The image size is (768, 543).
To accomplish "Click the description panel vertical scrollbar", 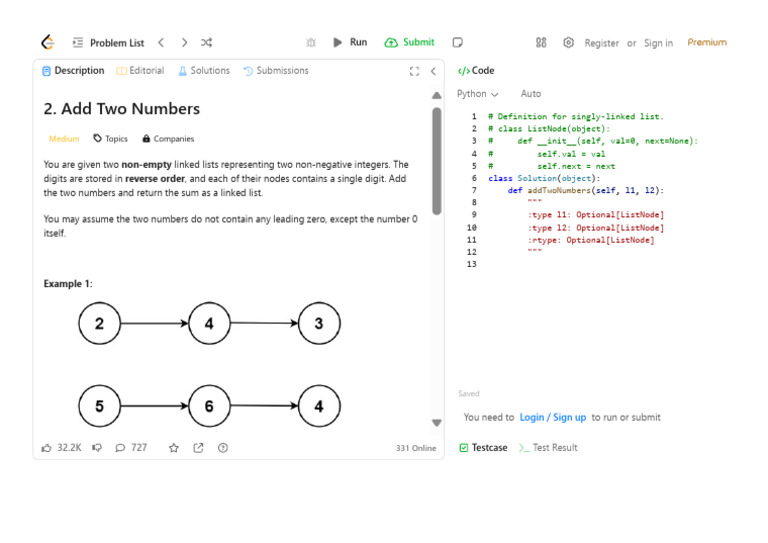I will 436,160.
